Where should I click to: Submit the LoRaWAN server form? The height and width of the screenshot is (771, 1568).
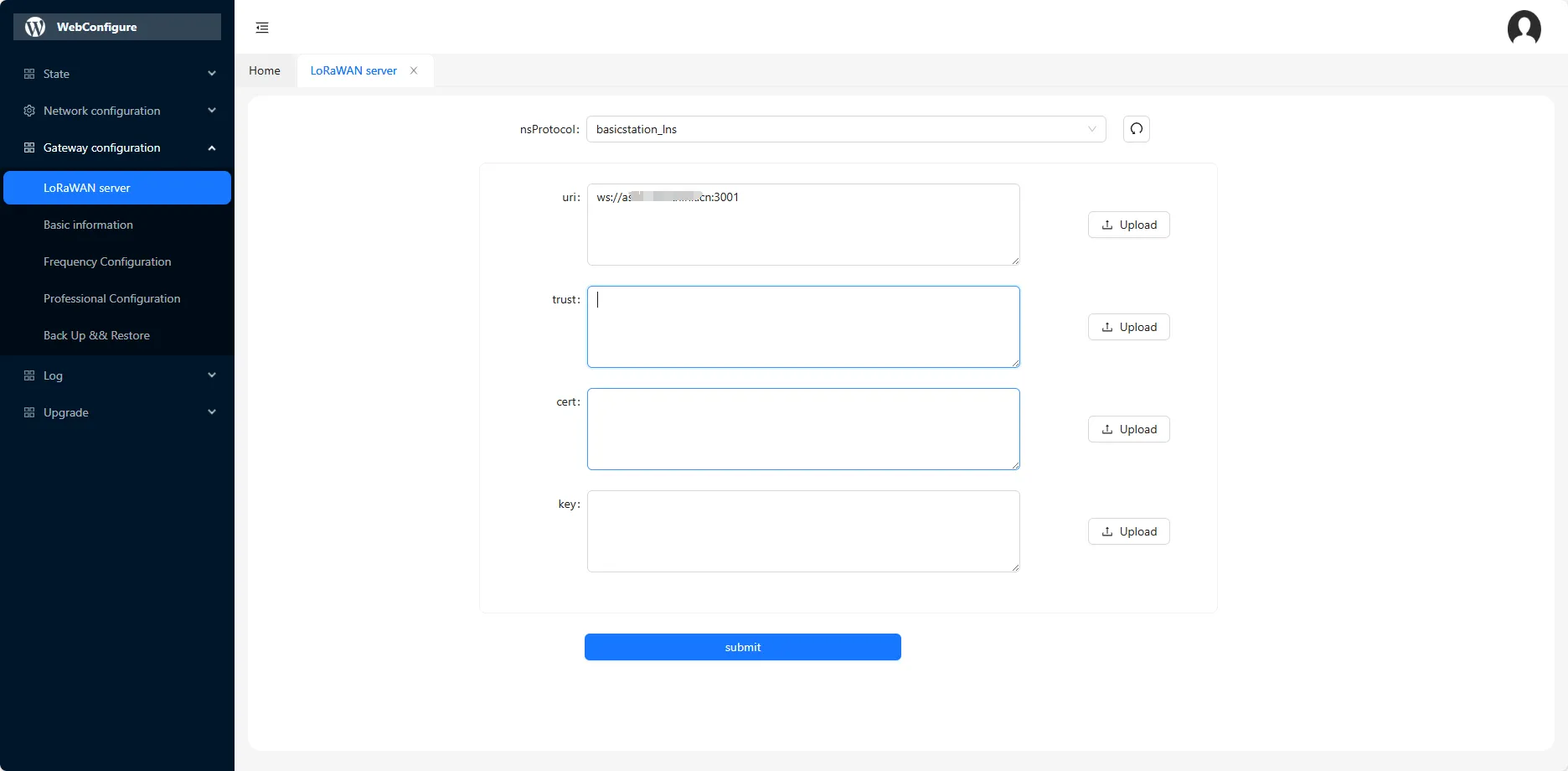click(743, 647)
